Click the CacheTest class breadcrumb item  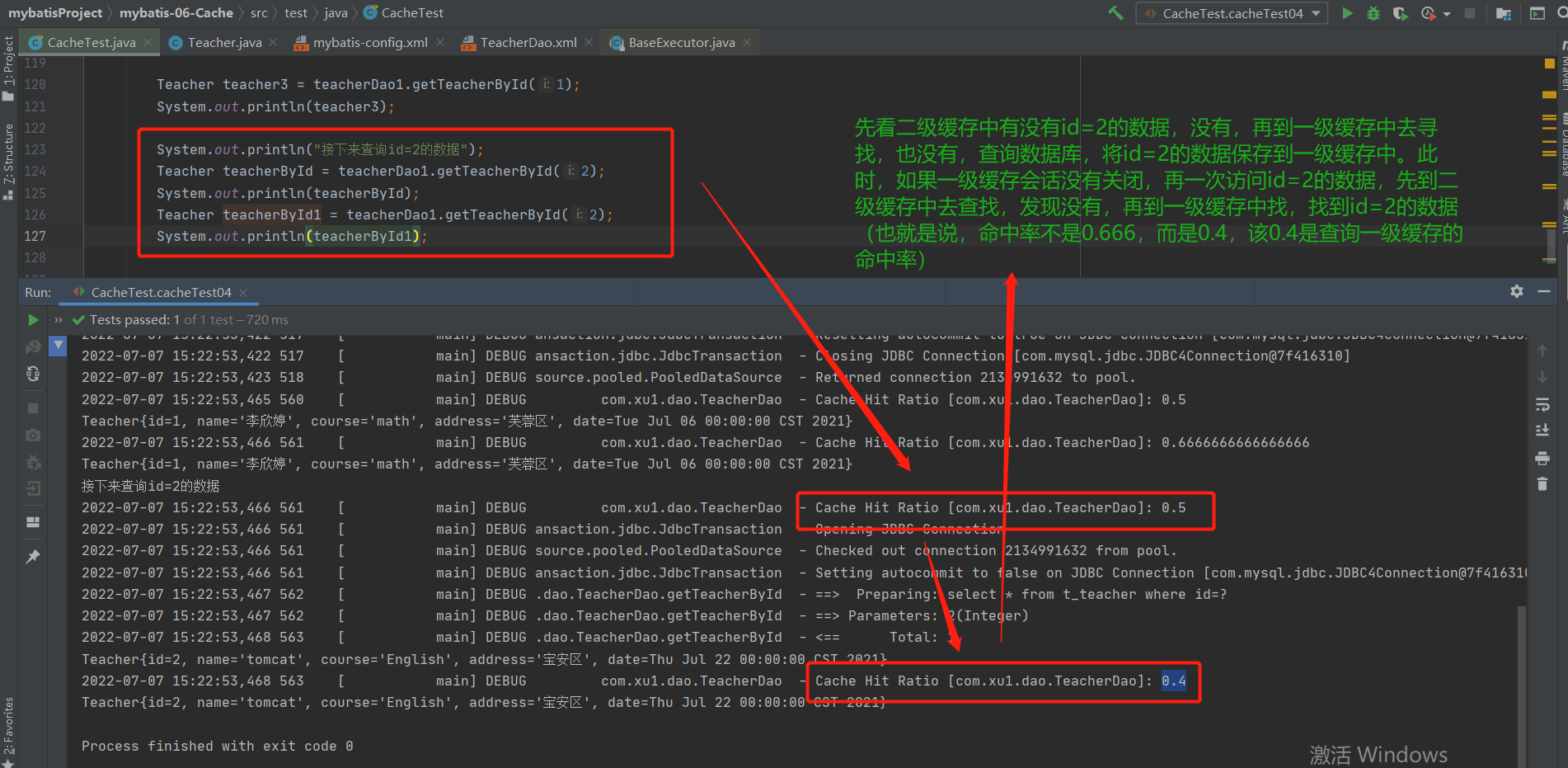coord(404,13)
